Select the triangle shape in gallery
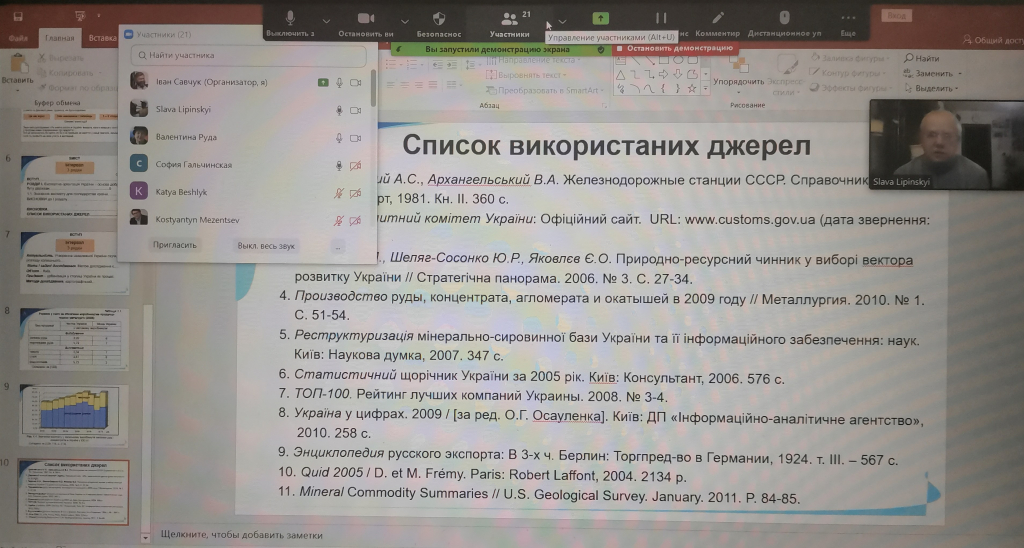 point(622,75)
